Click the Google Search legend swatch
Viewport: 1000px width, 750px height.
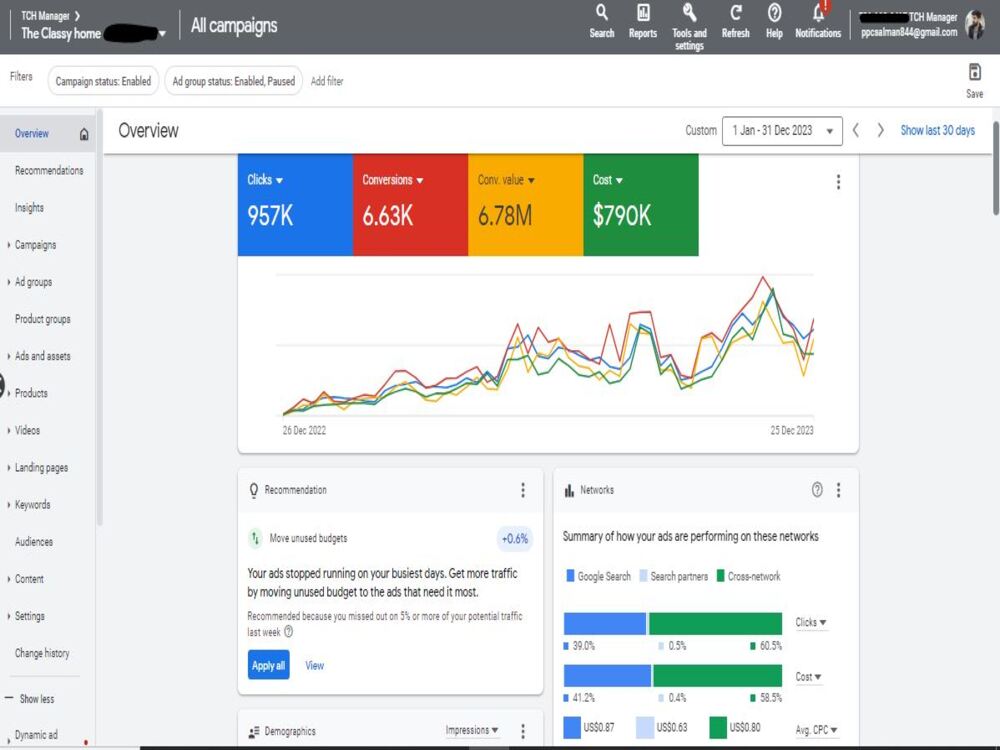tap(570, 576)
